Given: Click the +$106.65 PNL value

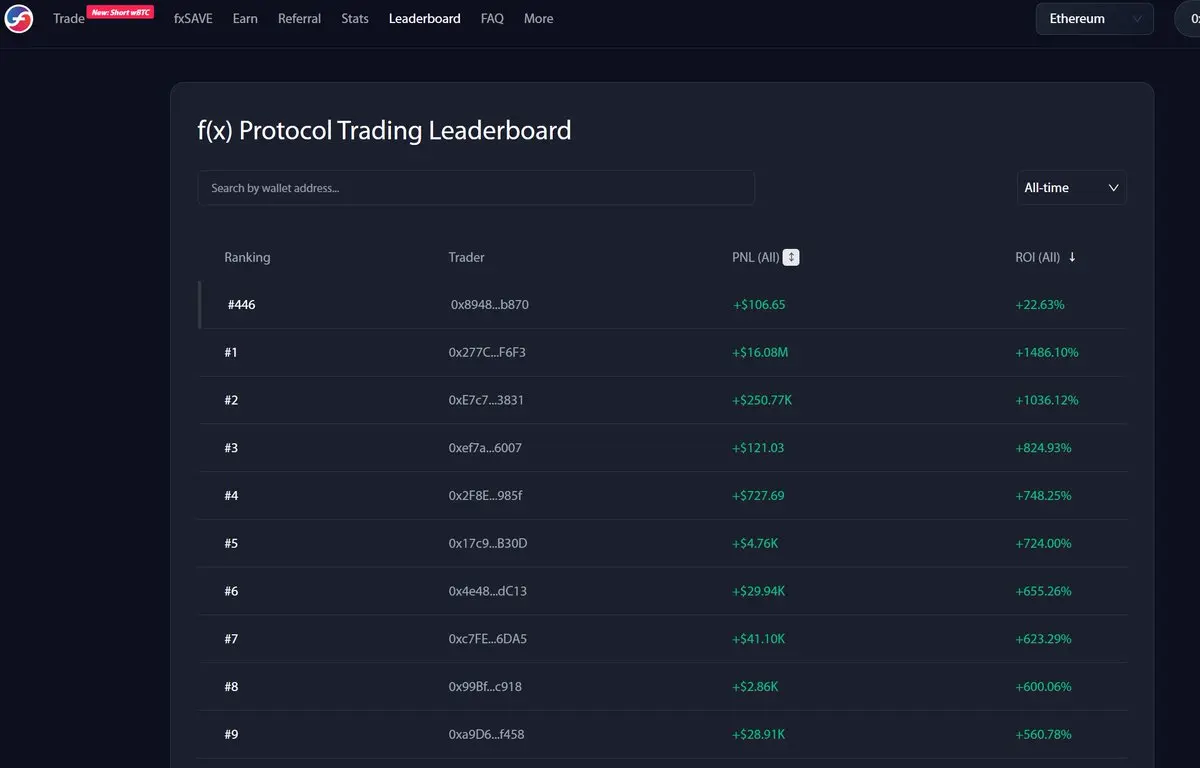Looking at the screenshot, I should [759, 305].
